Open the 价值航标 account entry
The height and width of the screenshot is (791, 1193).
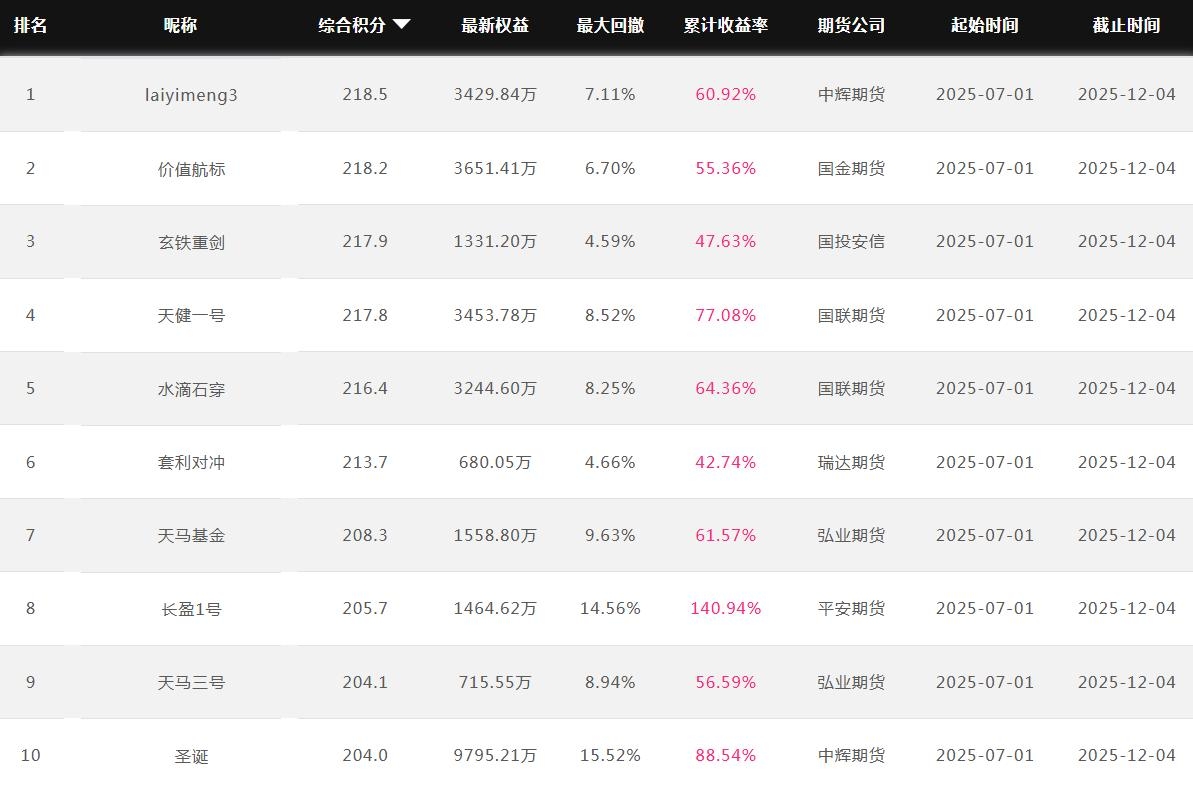point(191,169)
